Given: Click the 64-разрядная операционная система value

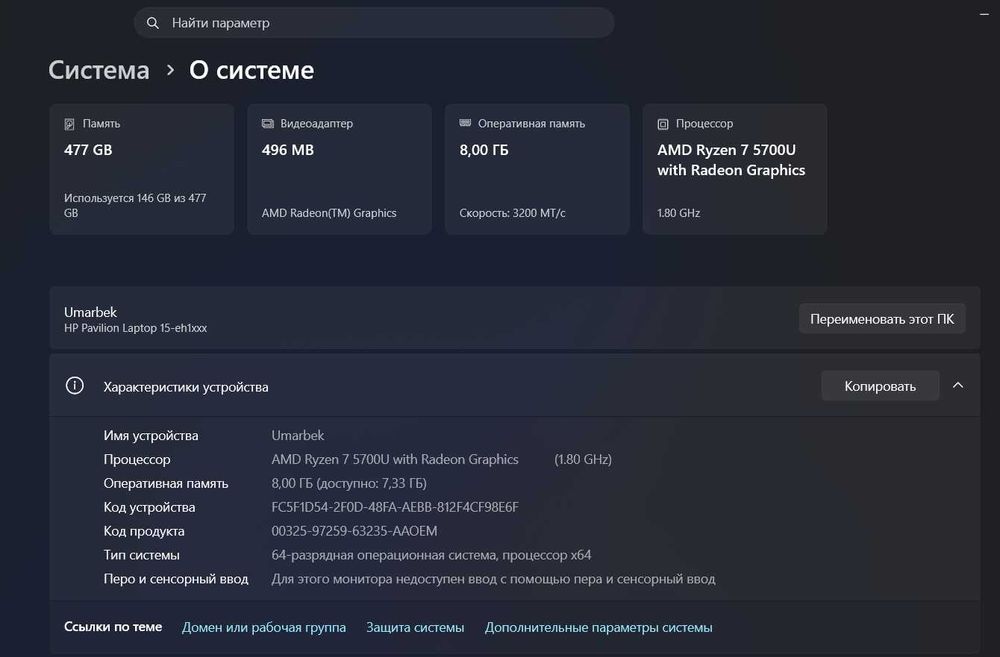Looking at the screenshot, I should click(x=431, y=555).
